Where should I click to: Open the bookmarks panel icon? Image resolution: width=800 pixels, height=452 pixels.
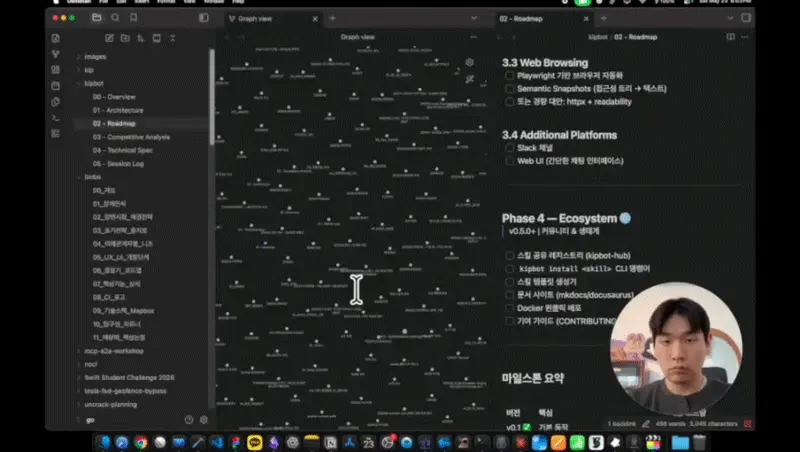point(134,18)
